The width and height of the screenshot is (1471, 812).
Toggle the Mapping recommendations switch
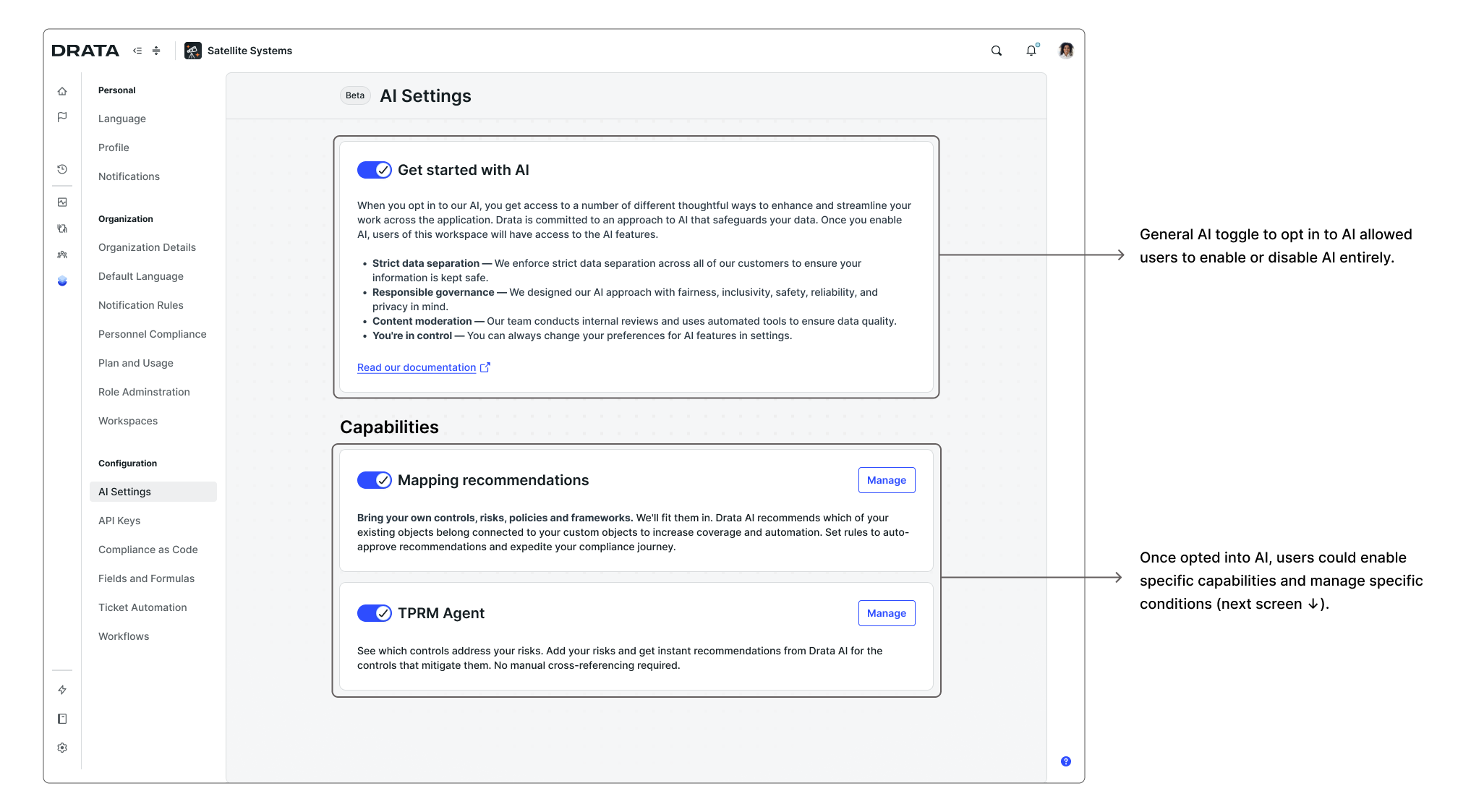(x=375, y=480)
